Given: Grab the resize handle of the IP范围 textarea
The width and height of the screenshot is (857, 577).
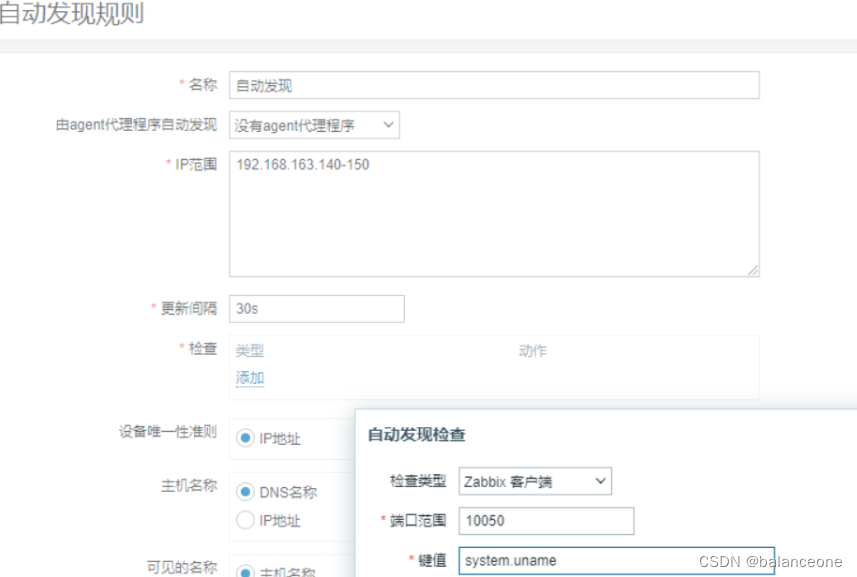Looking at the screenshot, I should pyautogui.click(x=753, y=270).
